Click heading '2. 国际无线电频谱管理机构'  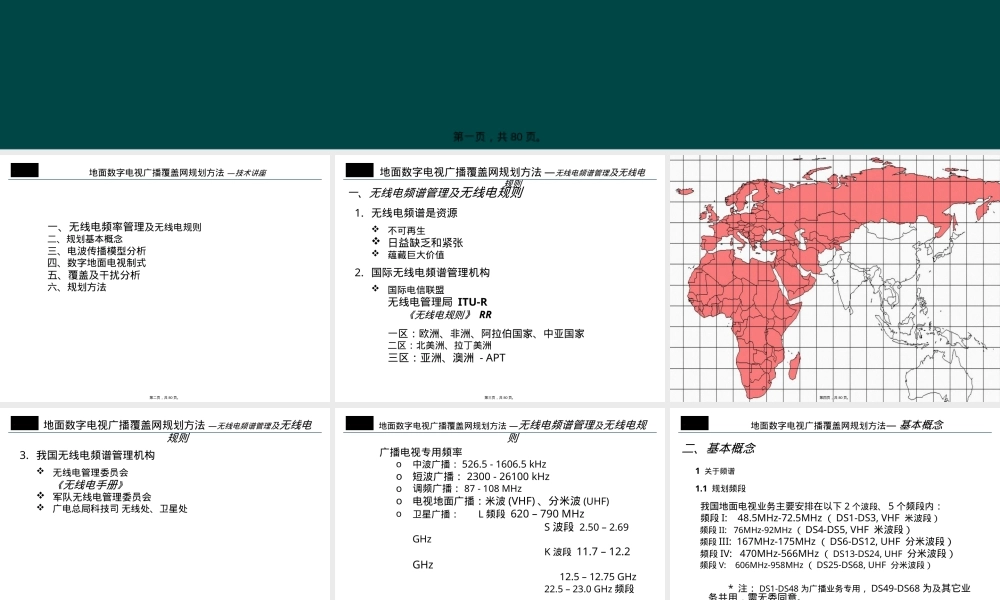click(422, 273)
